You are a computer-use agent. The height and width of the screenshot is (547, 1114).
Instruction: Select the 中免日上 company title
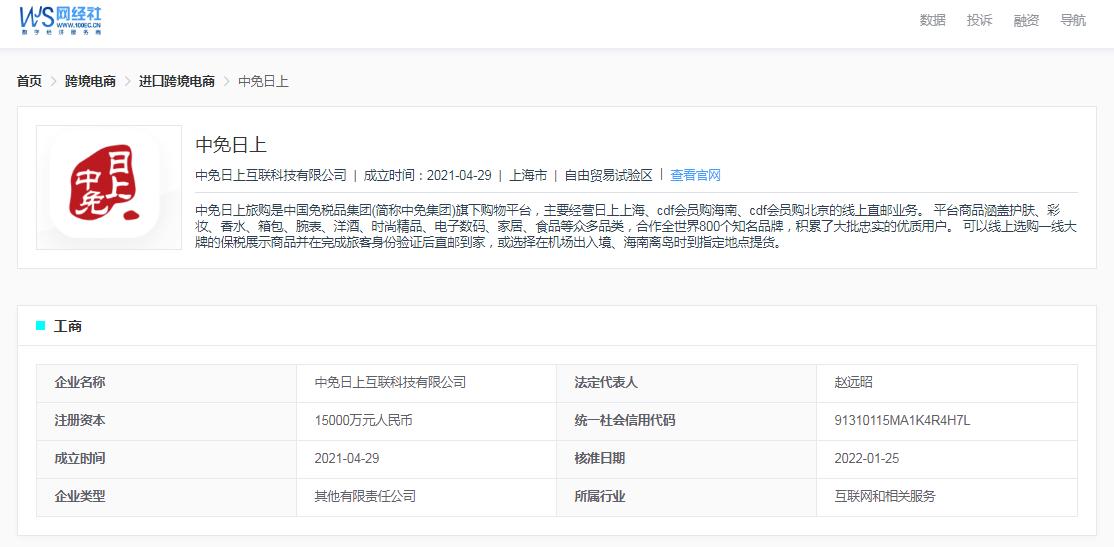[x=231, y=145]
